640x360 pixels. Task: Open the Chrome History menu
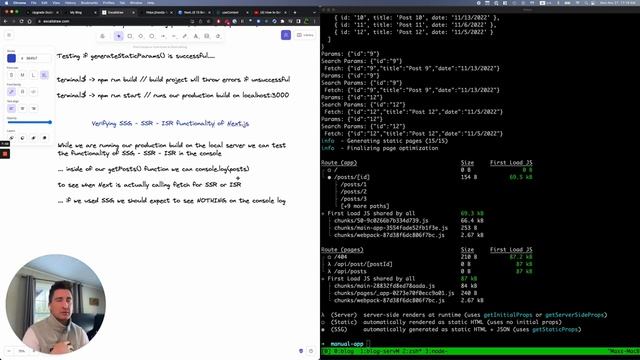[x=70, y=3]
